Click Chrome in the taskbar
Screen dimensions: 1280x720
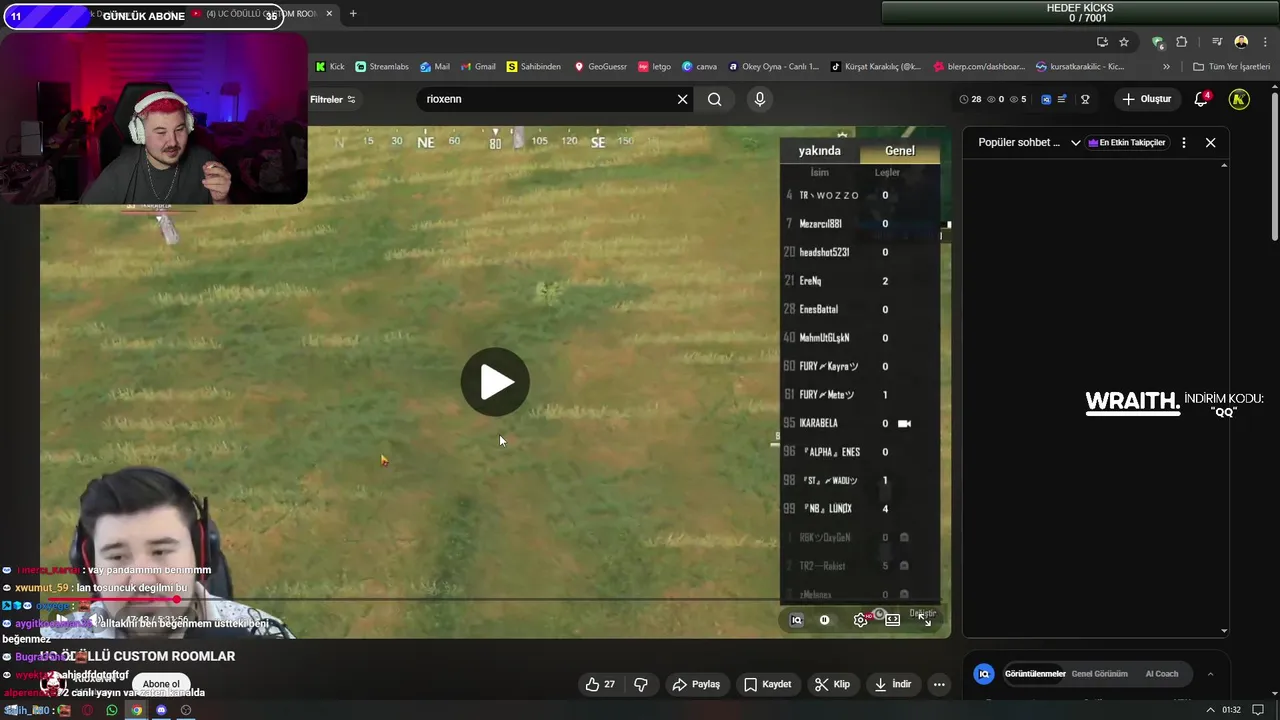[137, 710]
